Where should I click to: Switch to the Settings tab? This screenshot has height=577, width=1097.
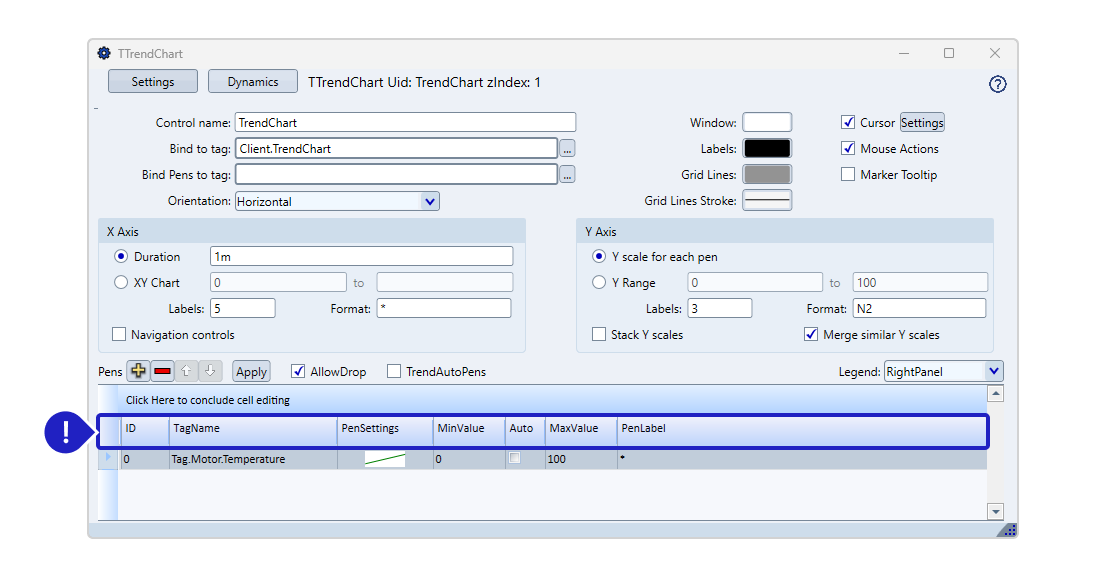pos(153,82)
